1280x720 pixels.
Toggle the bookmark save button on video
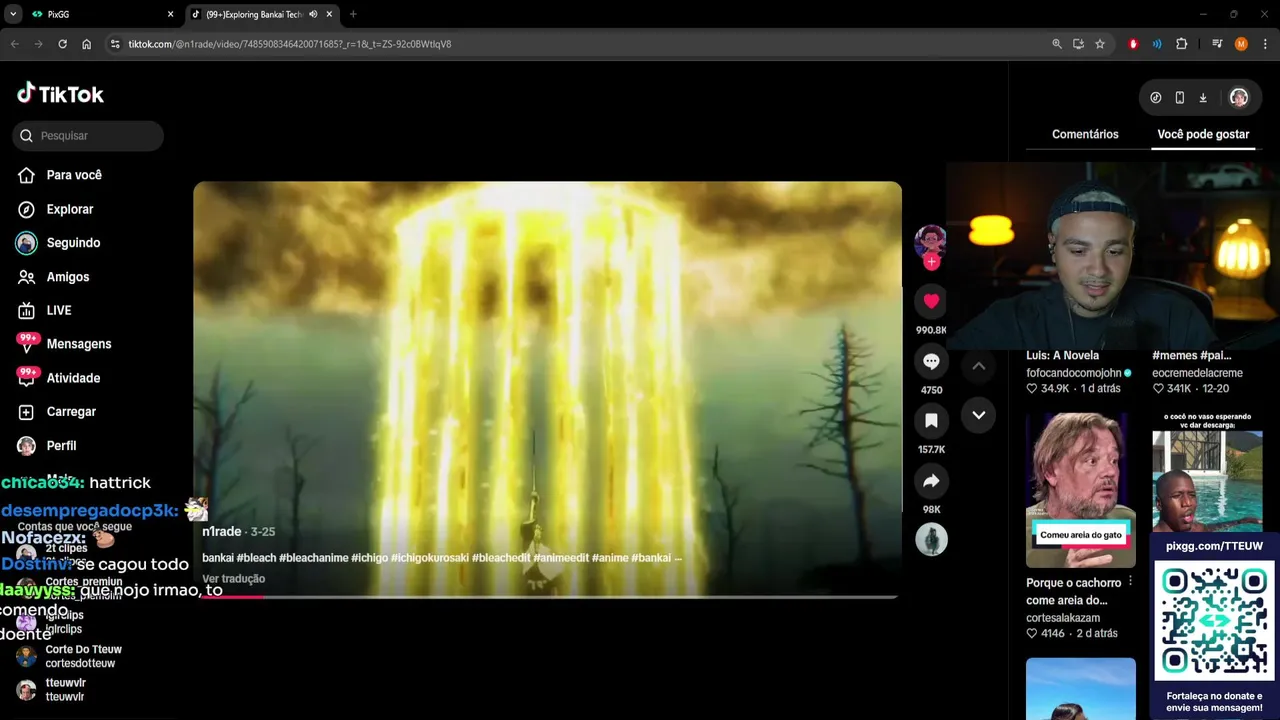931,420
